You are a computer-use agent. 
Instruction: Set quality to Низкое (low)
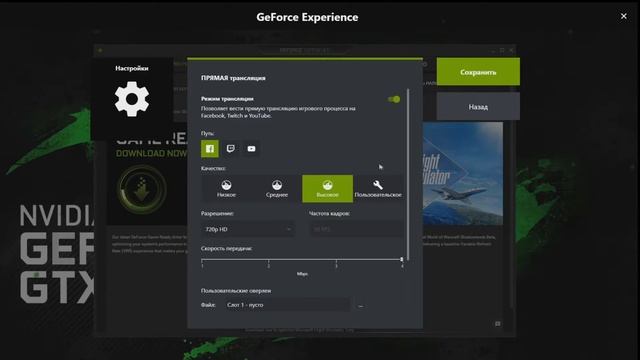[227, 189]
